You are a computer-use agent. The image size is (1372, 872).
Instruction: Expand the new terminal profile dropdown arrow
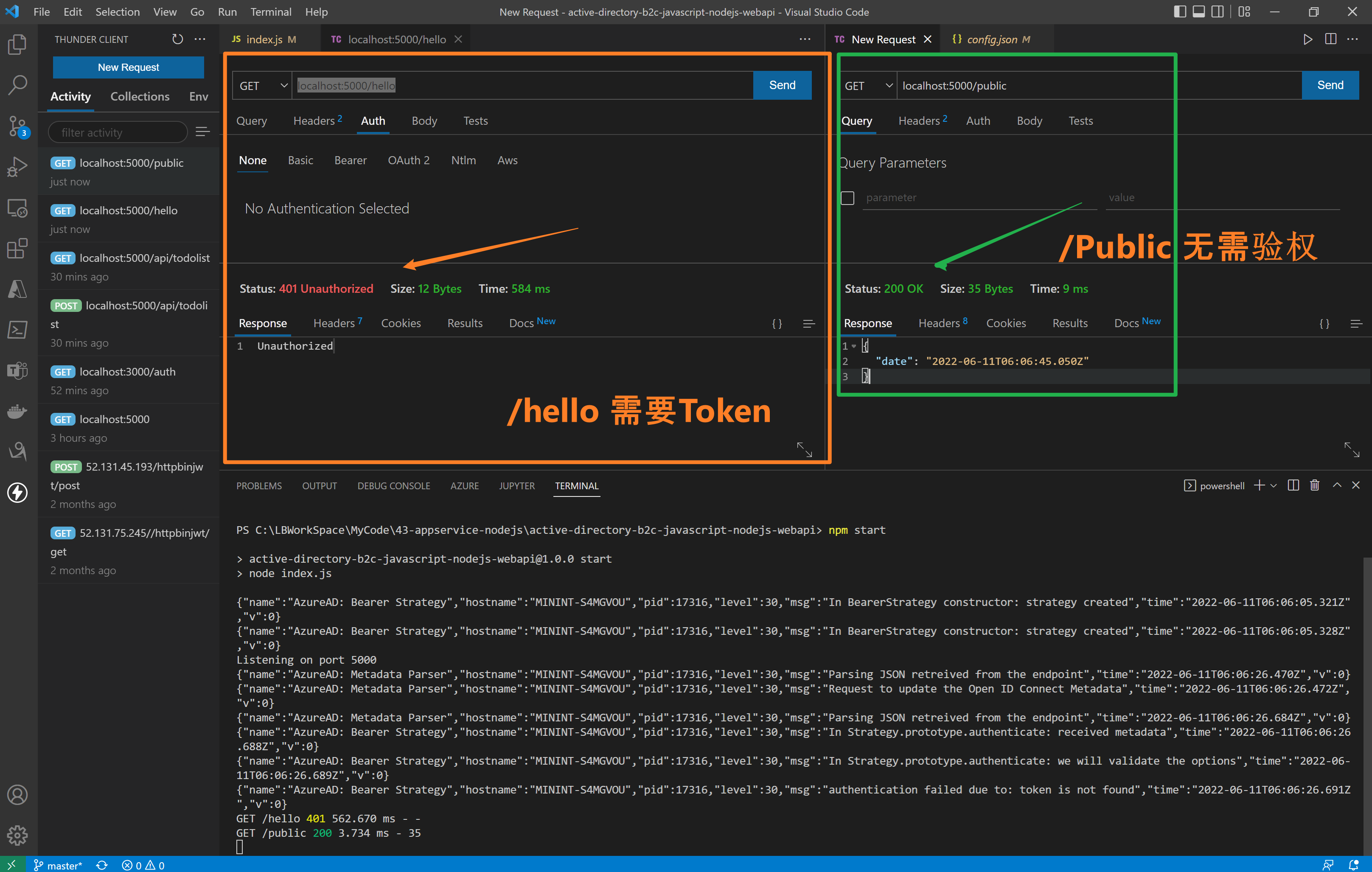coord(1274,485)
